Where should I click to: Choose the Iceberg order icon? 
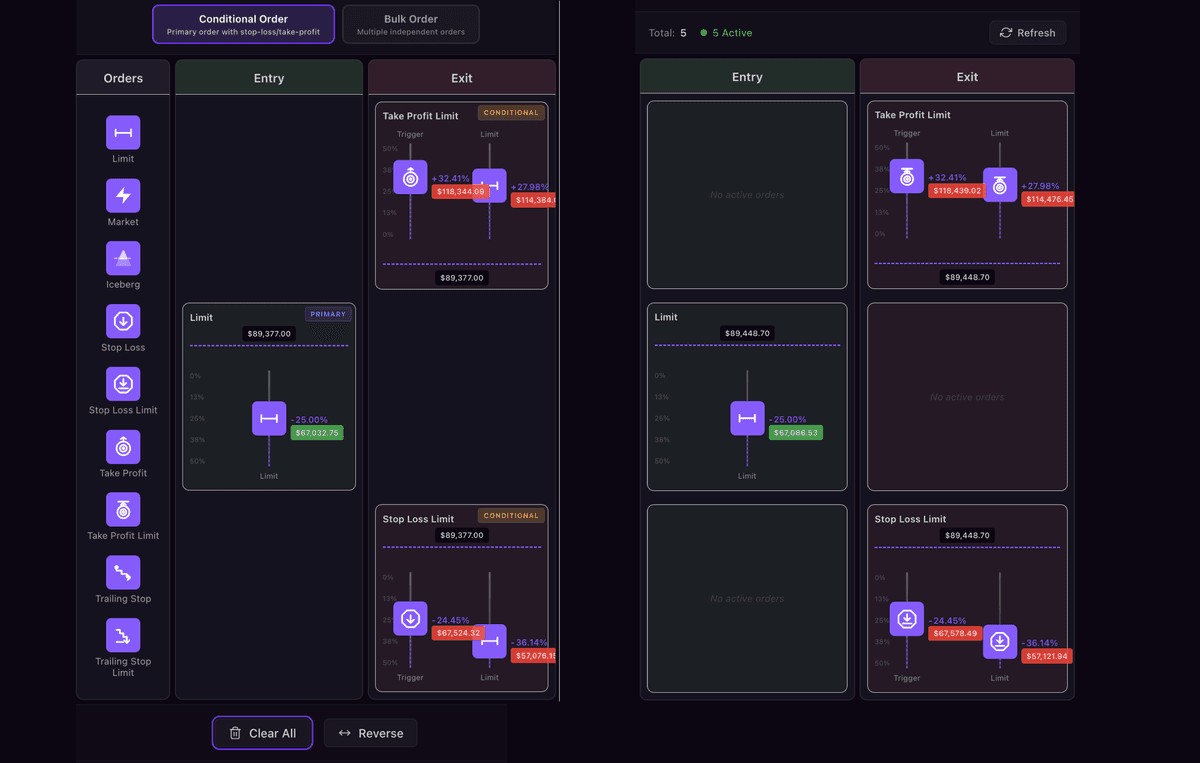click(123, 259)
